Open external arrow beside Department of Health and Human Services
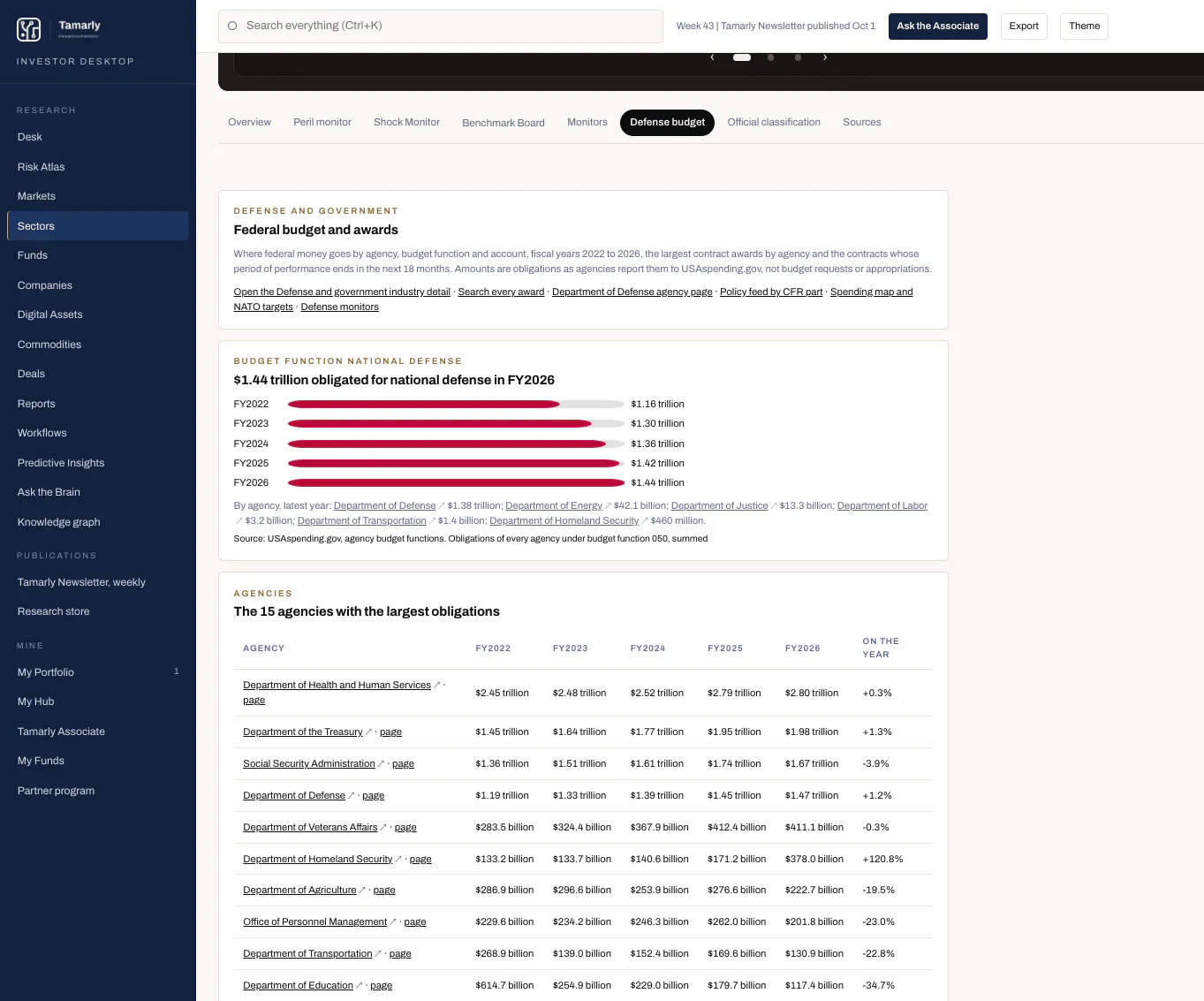1204x1001 pixels. (x=436, y=685)
